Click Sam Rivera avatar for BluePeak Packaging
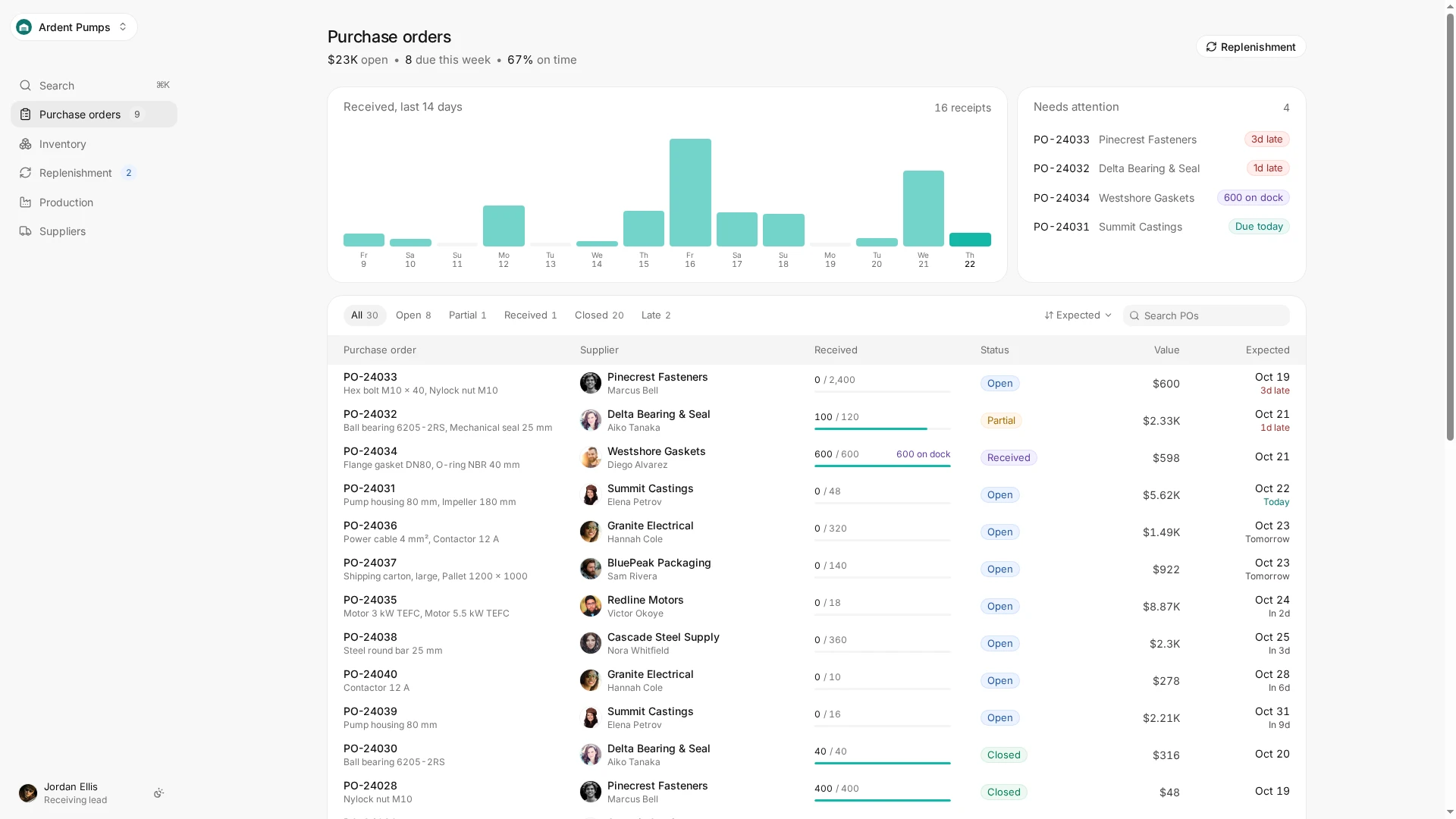The height and width of the screenshot is (819, 1456). tap(591, 569)
